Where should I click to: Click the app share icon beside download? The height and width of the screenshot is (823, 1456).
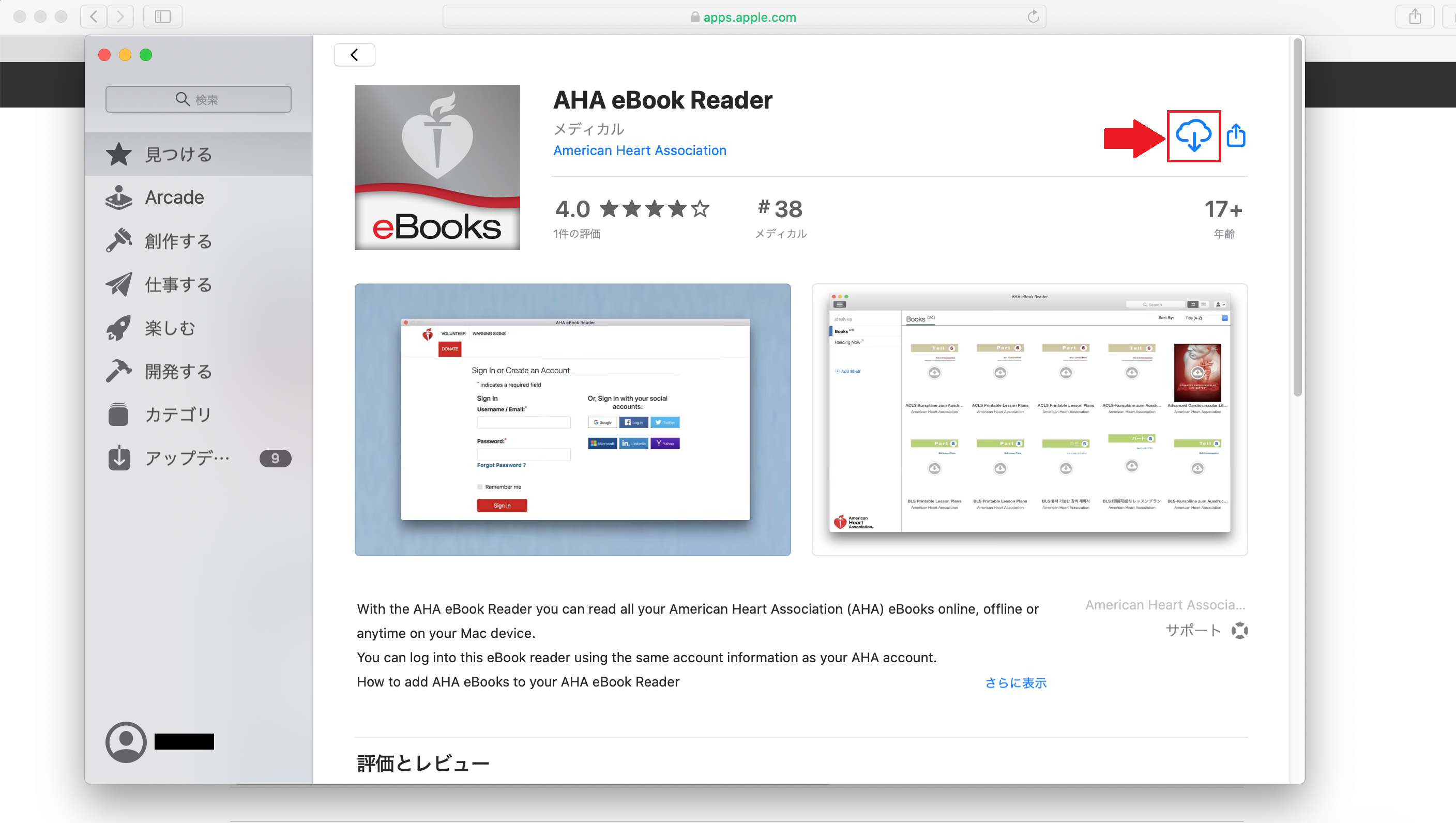pyautogui.click(x=1236, y=135)
